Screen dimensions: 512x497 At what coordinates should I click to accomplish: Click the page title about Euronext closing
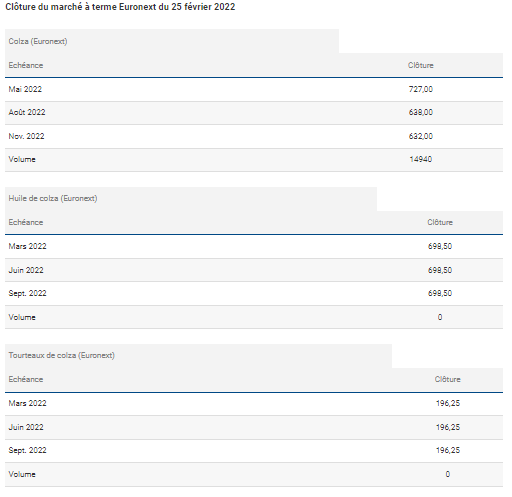[x=120, y=7]
